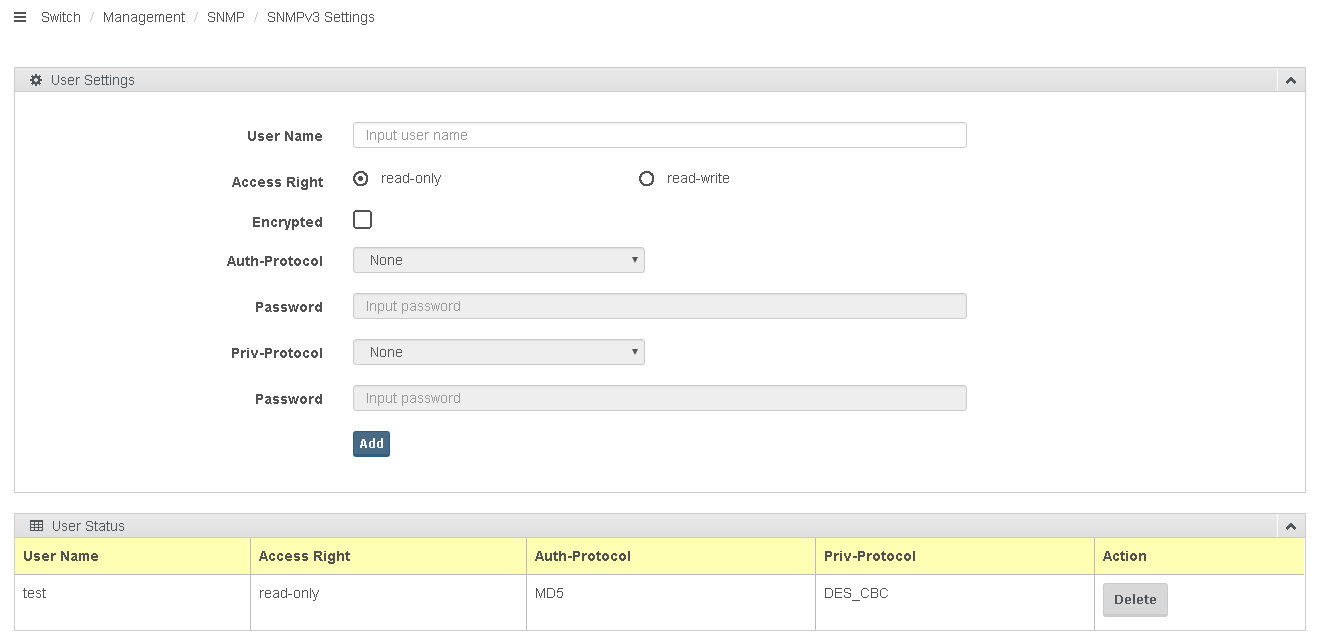Image resolution: width=1319 pixels, height=644 pixels.
Task: Go to Switch in breadcrumb
Action: tap(61, 17)
